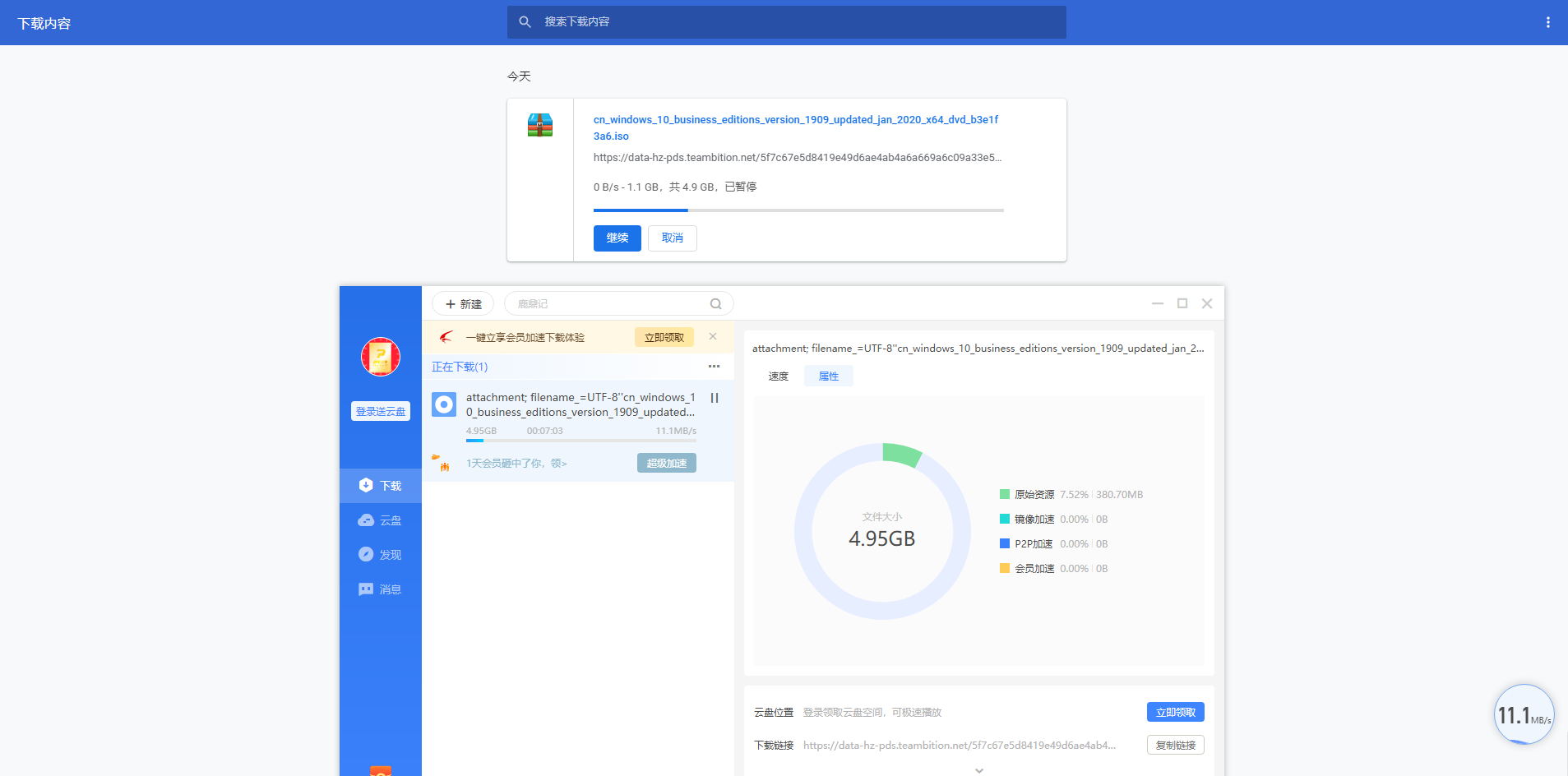The image size is (1568, 776).
Task: Click the green 原始资源 legend swatch
Action: pyautogui.click(x=1005, y=494)
